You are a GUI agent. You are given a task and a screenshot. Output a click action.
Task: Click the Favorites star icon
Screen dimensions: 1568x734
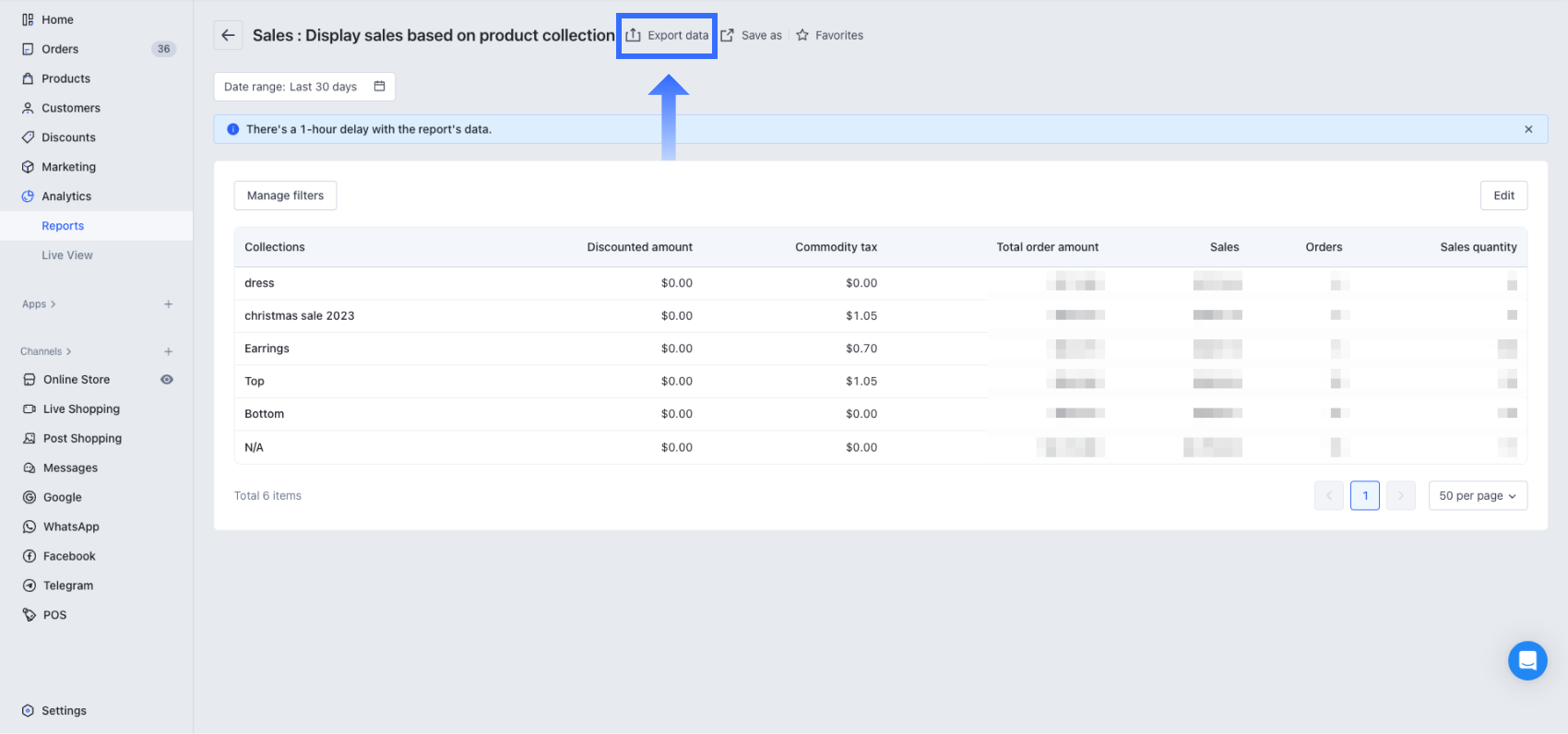(x=802, y=35)
